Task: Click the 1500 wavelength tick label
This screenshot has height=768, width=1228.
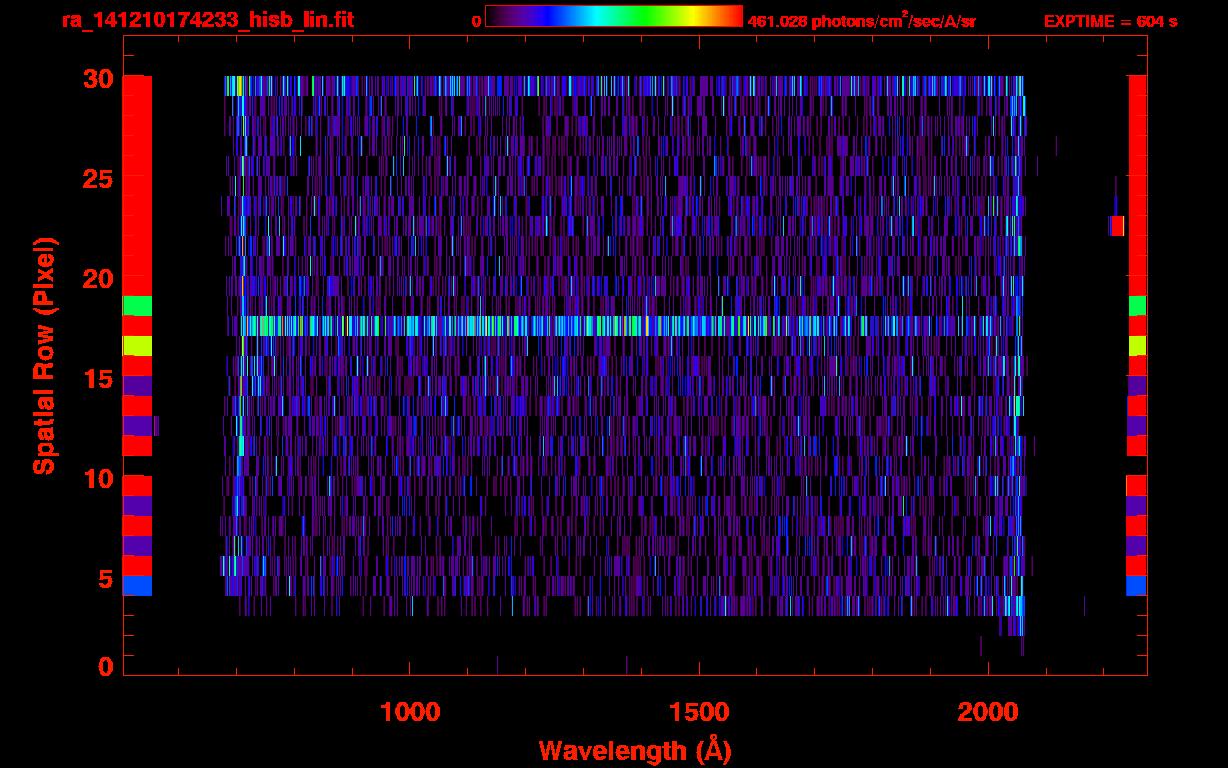Action: 699,712
